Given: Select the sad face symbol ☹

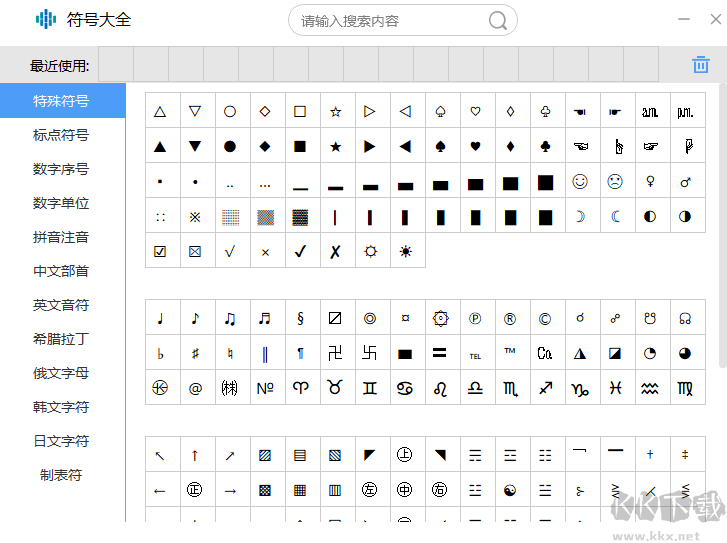Looking at the screenshot, I should [615, 181].
